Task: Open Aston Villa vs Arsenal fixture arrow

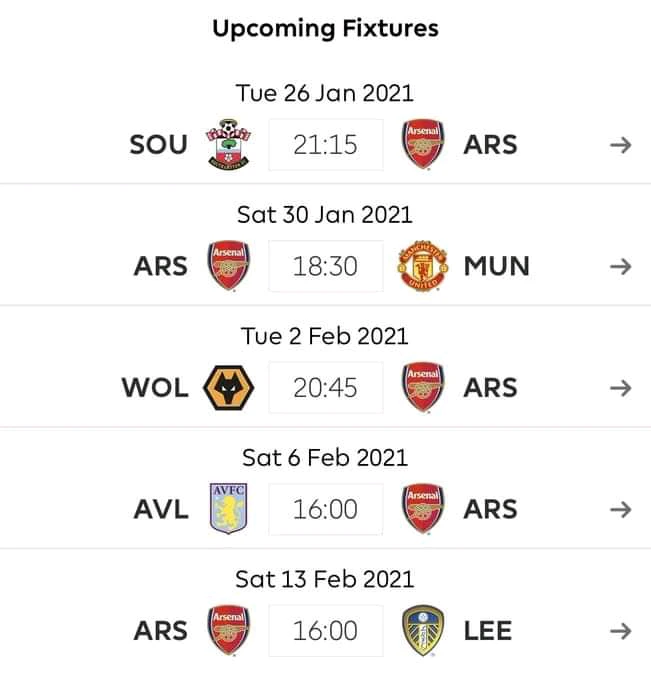Action: 620,509
